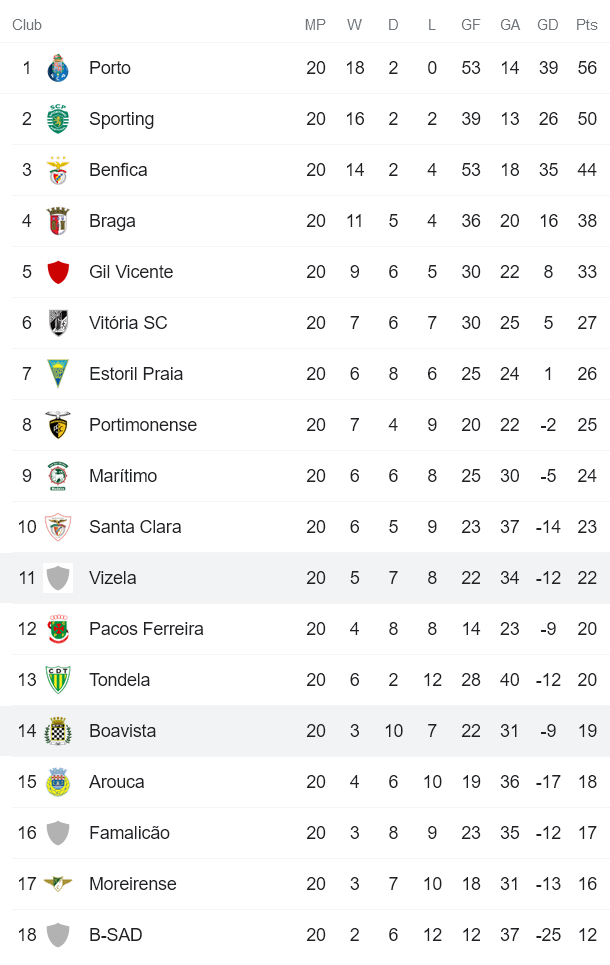
Task: Click the Porto club crest icon
Action: pos(58,68)
